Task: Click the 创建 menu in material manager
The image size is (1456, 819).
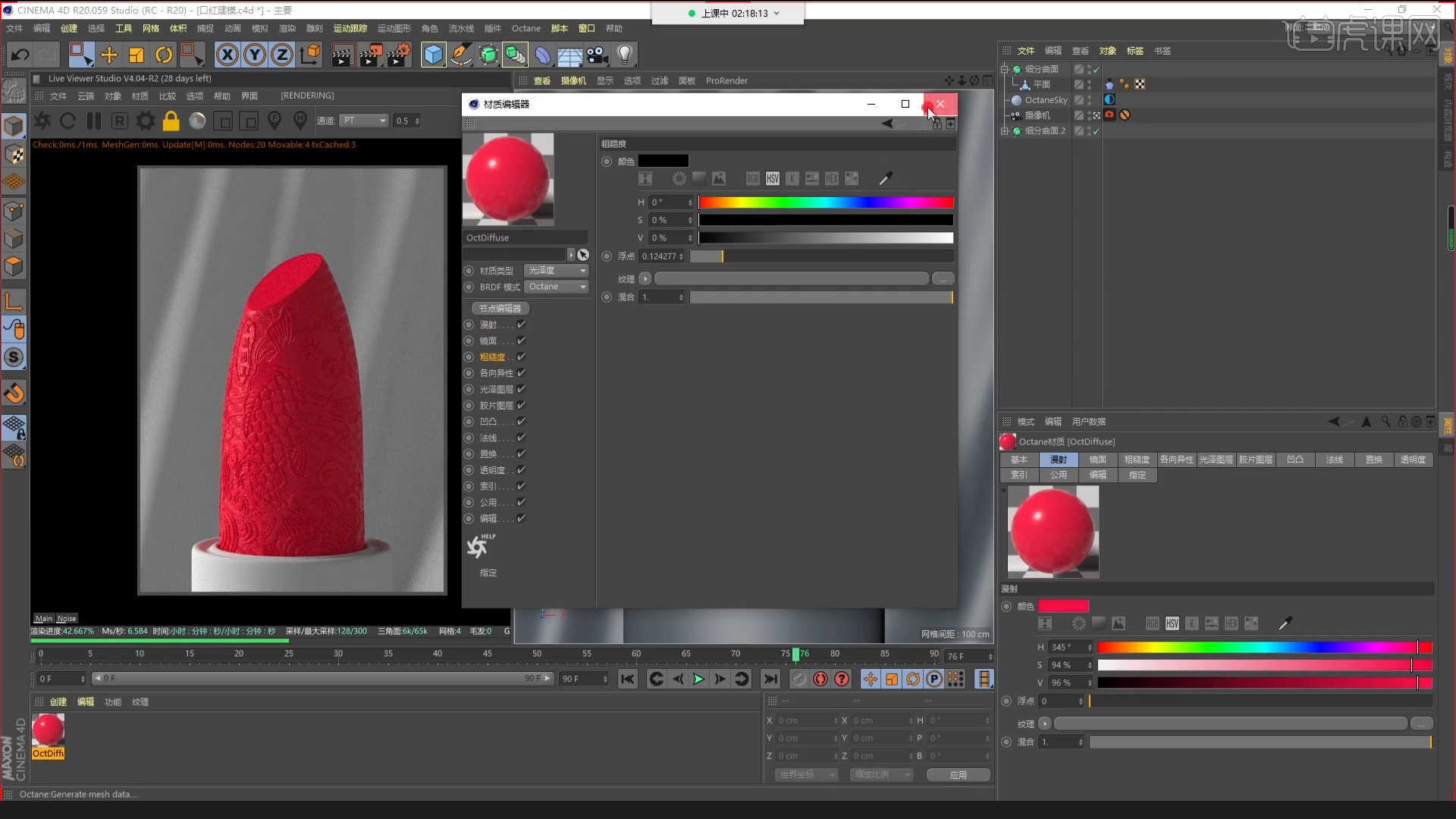Action: tap(58, 702)
